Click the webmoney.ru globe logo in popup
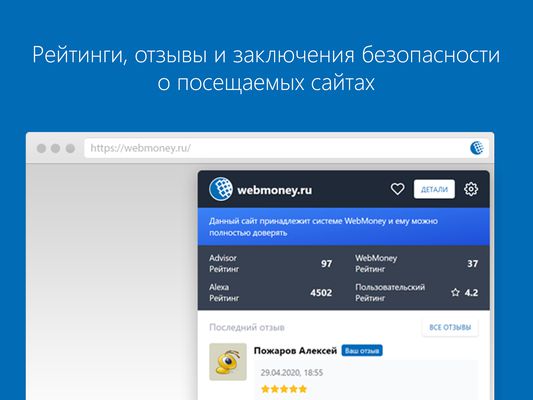The width and height of the screenshot is (533, 400). tap(221, 189)
